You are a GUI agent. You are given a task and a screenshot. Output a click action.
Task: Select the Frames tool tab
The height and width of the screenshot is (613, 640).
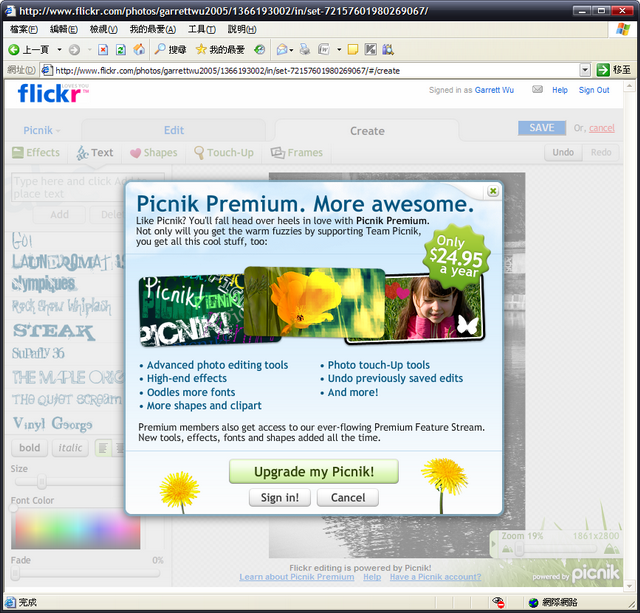[297, 153]
